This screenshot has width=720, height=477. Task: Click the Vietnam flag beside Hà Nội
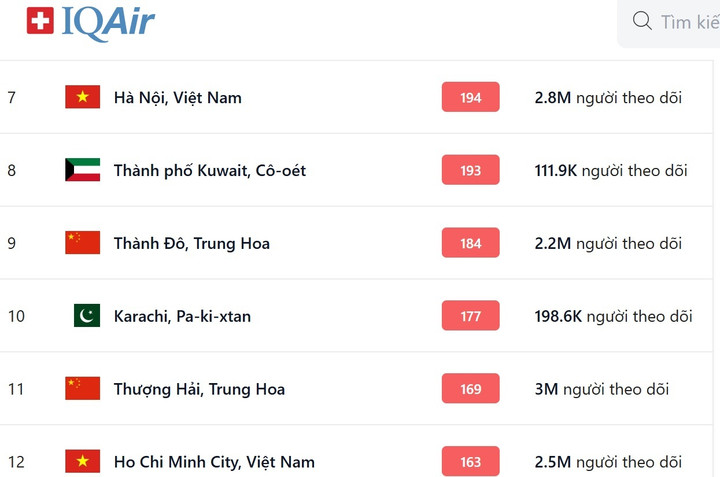tap(82, 97)
